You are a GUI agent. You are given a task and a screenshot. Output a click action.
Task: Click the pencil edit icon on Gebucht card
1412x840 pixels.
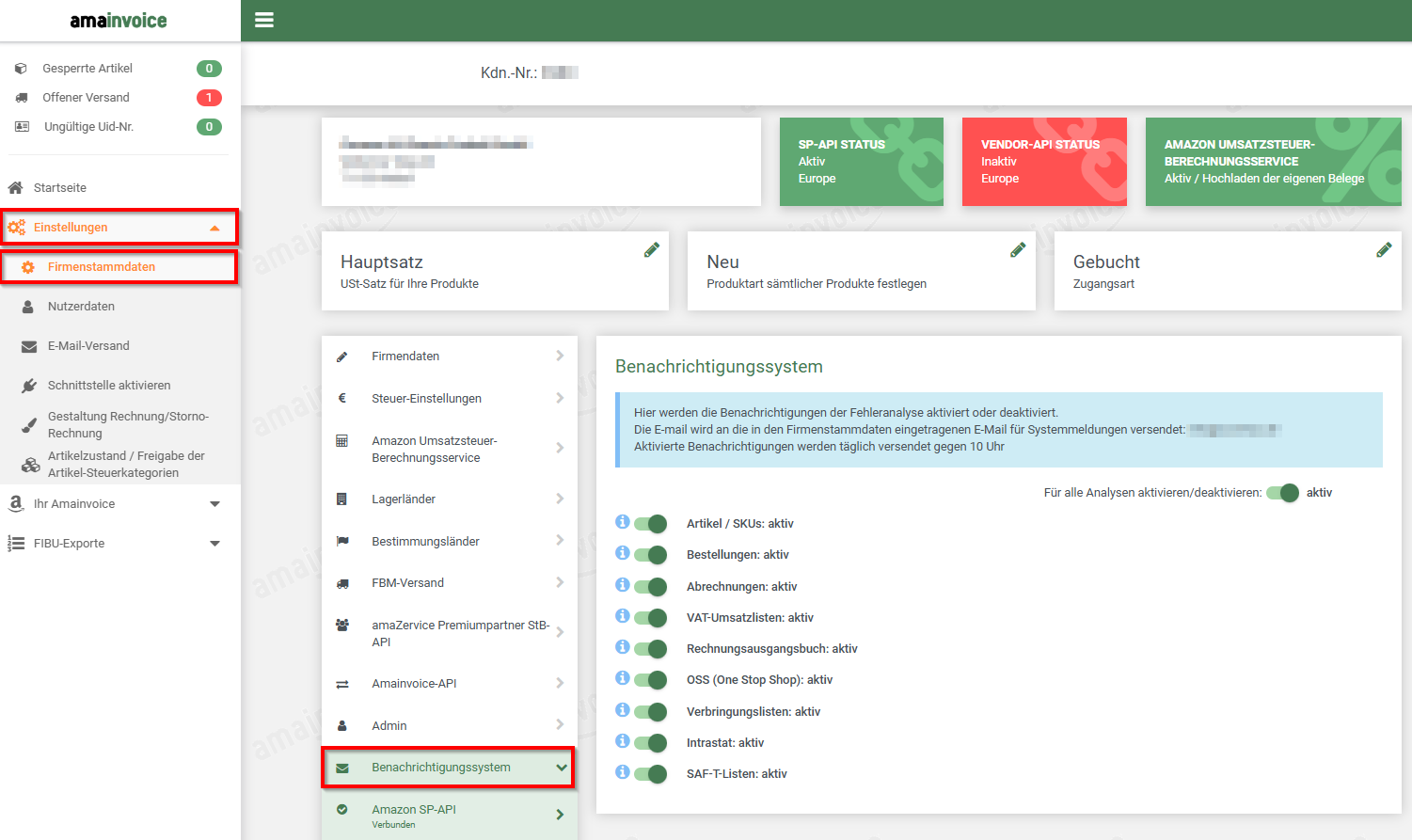click(1384, 250)
